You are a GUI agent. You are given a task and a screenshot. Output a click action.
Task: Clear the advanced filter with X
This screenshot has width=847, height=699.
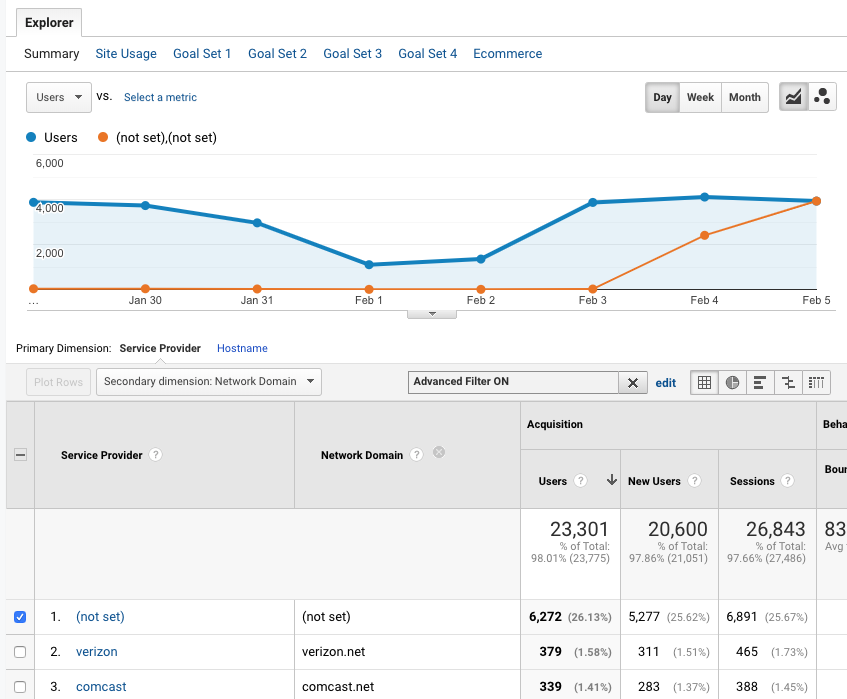pyautogui.click(x=632, y=382)
